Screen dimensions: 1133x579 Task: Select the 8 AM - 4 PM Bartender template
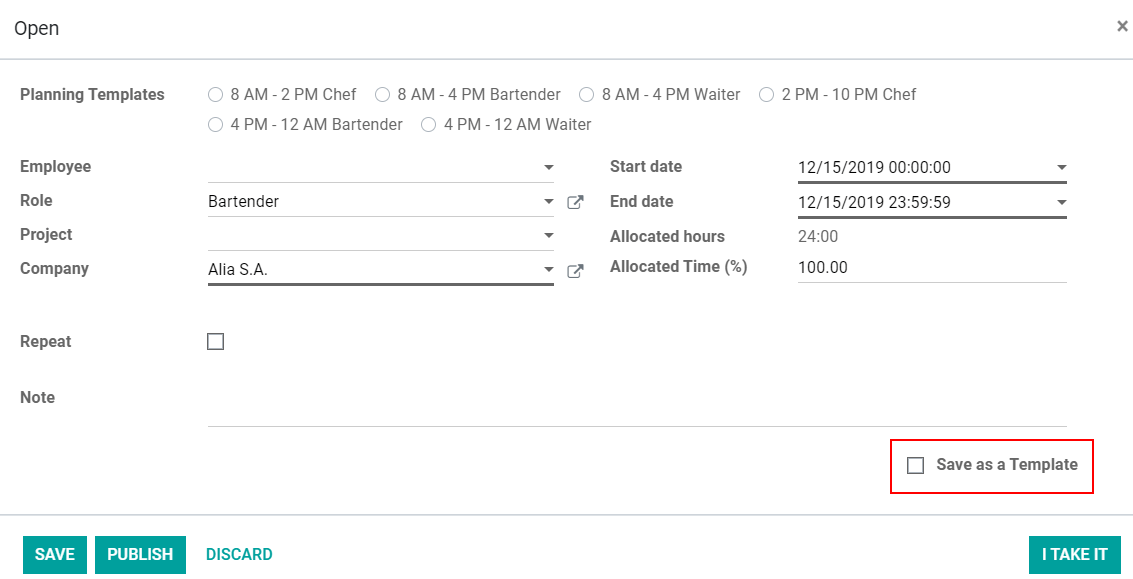[382, 95]
